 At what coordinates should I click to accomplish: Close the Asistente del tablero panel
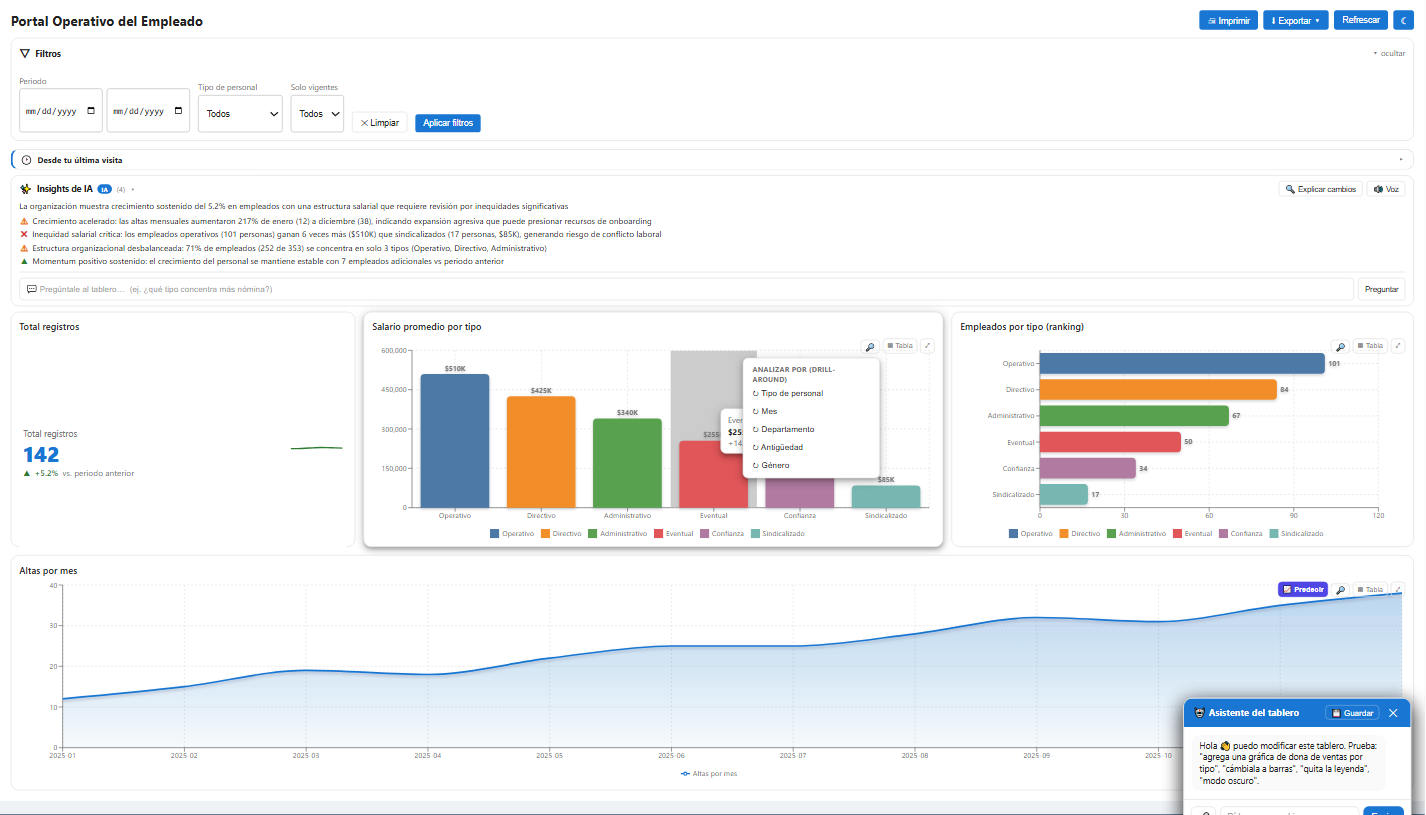coord(1393,713)
